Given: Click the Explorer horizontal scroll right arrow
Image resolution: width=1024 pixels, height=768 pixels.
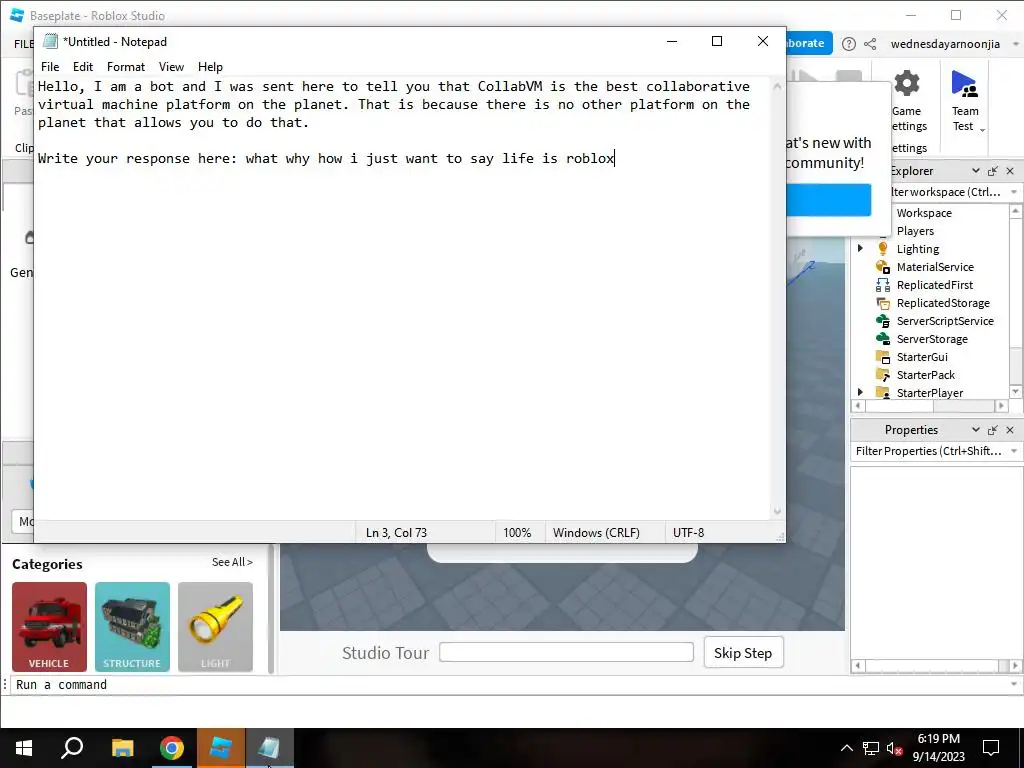Looking at the screenshot, I should [x=1001, y=406].
